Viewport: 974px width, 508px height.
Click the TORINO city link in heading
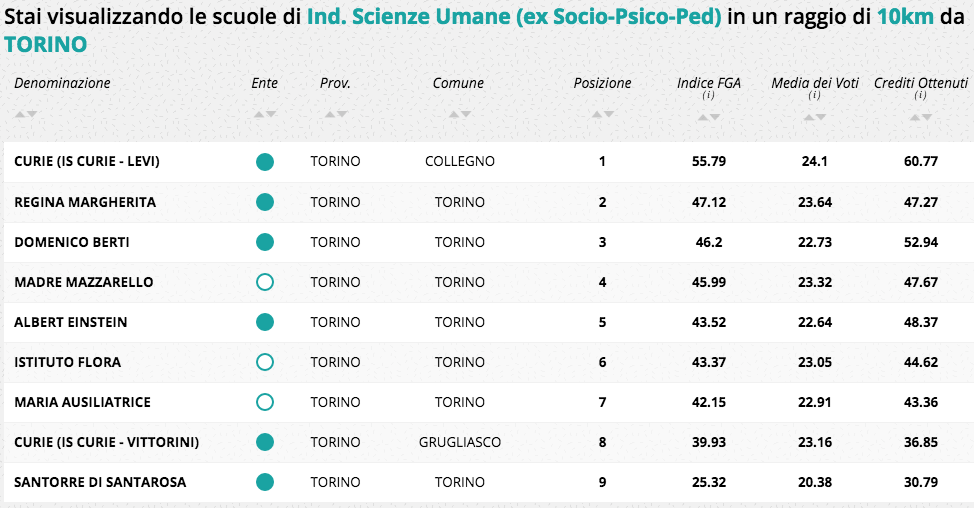tap(45, 44)
